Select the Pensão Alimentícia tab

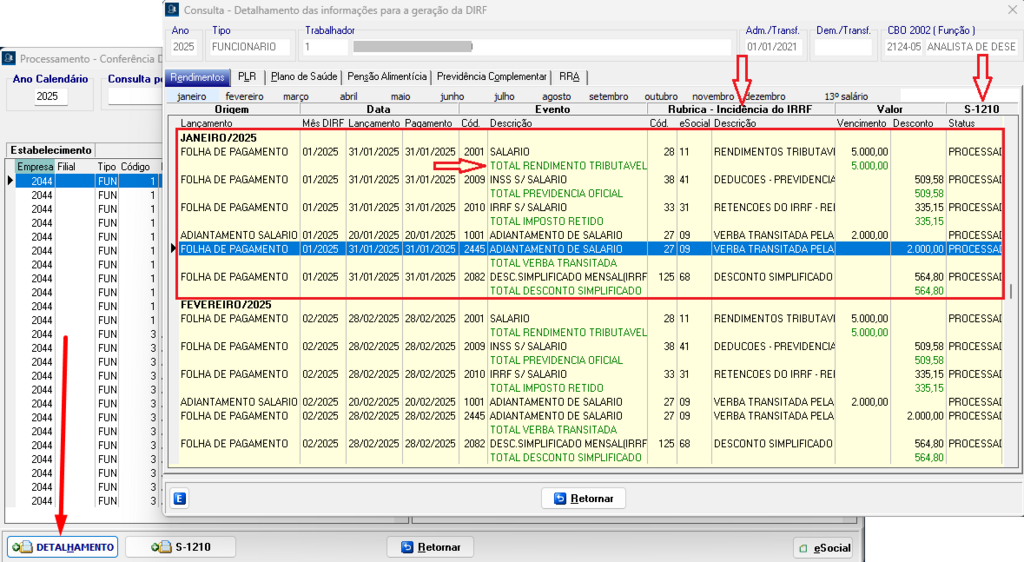387,76
